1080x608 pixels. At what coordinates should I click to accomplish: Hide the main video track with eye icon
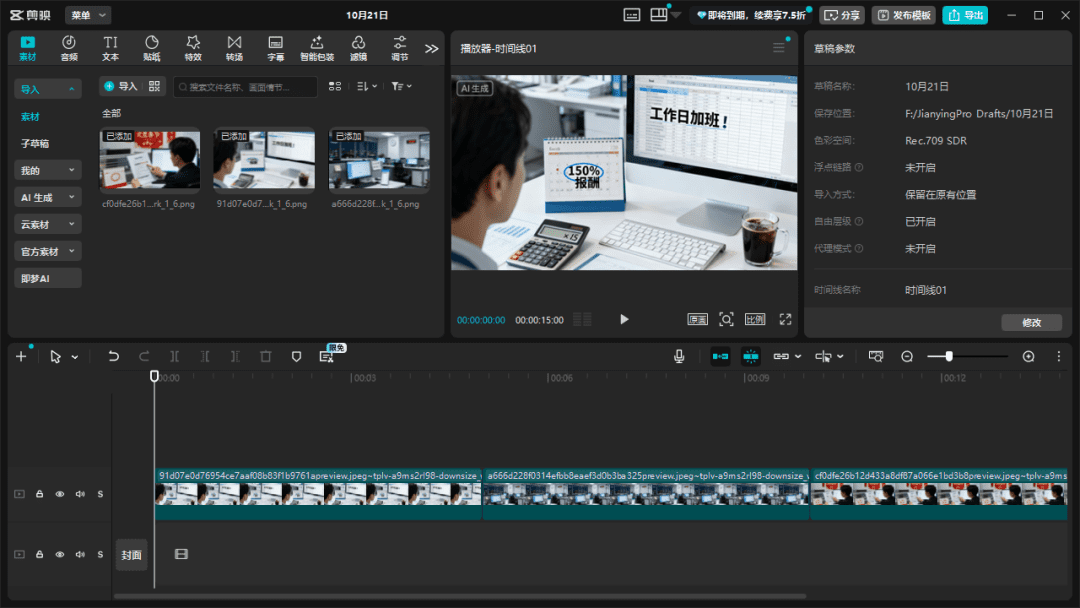tap(60, 494)
